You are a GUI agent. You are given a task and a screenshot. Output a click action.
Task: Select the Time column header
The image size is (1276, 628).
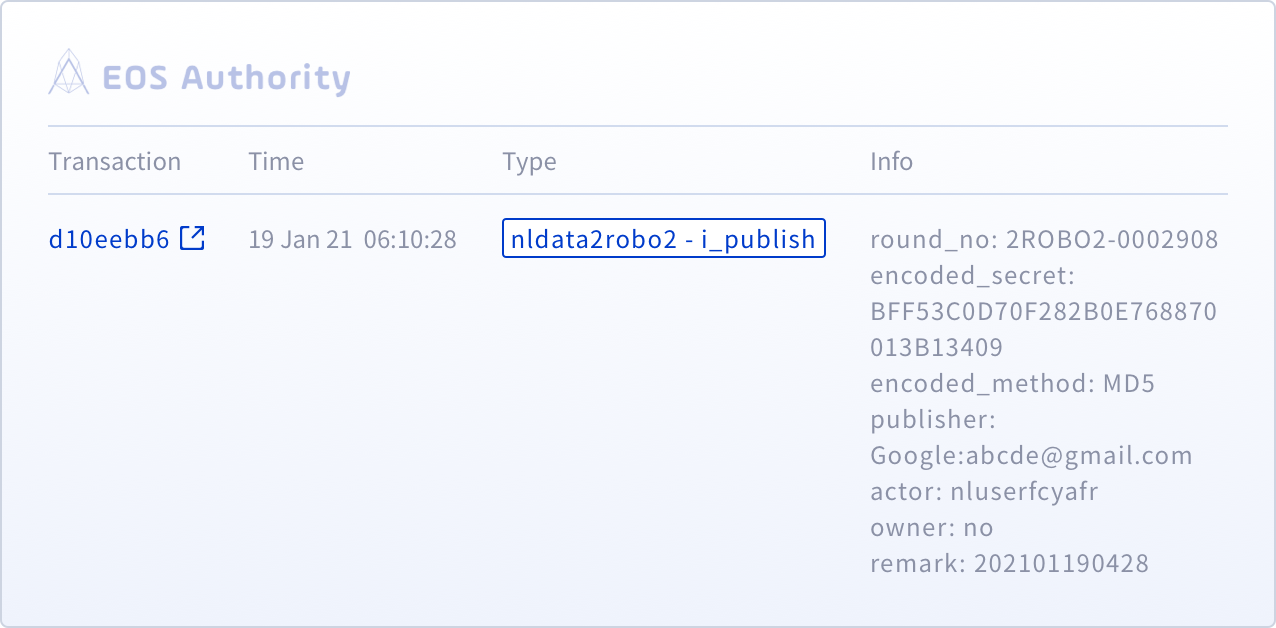276,162
